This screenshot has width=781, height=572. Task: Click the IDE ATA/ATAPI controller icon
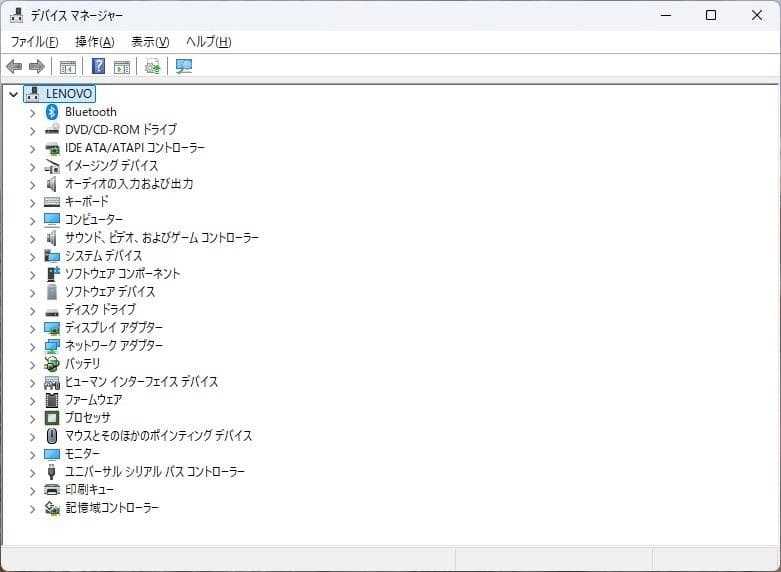[x=52, y=148]
